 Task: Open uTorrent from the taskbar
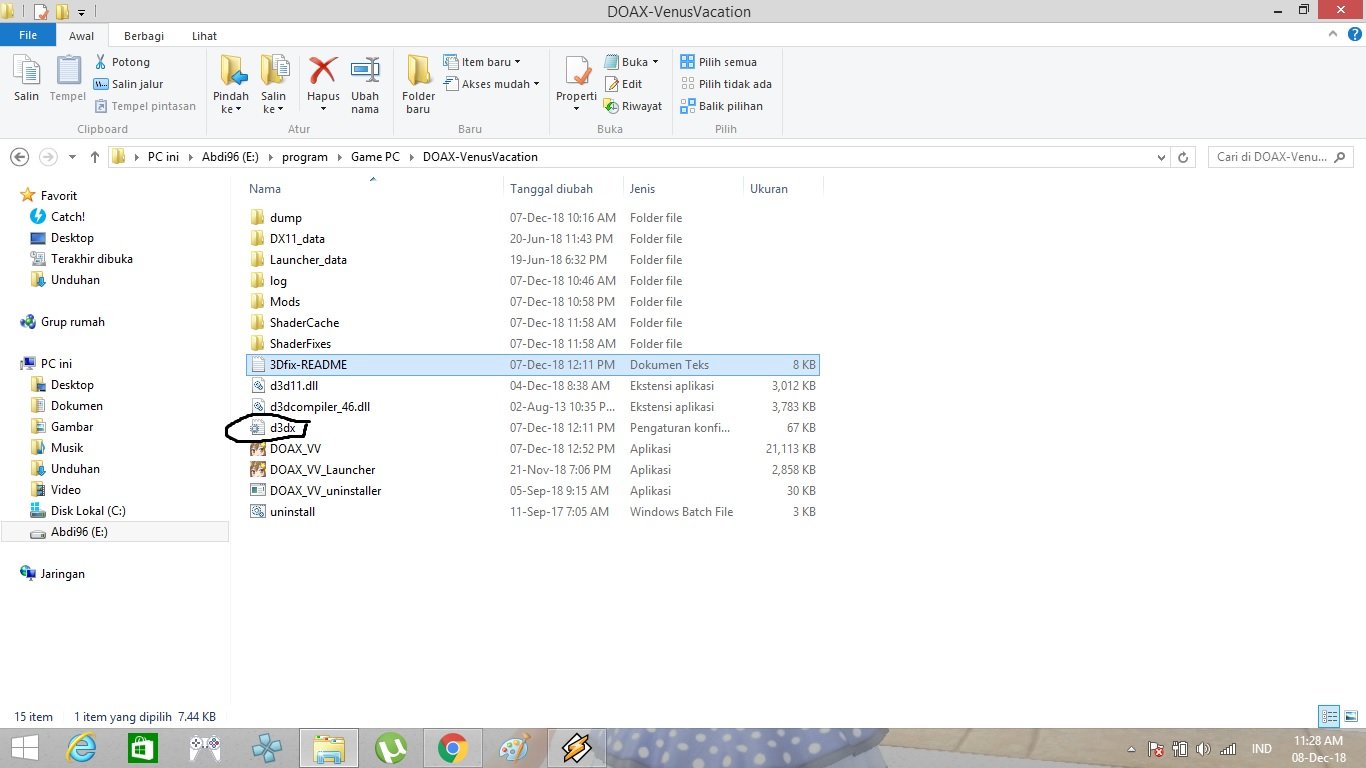click(x=391, y=748)
